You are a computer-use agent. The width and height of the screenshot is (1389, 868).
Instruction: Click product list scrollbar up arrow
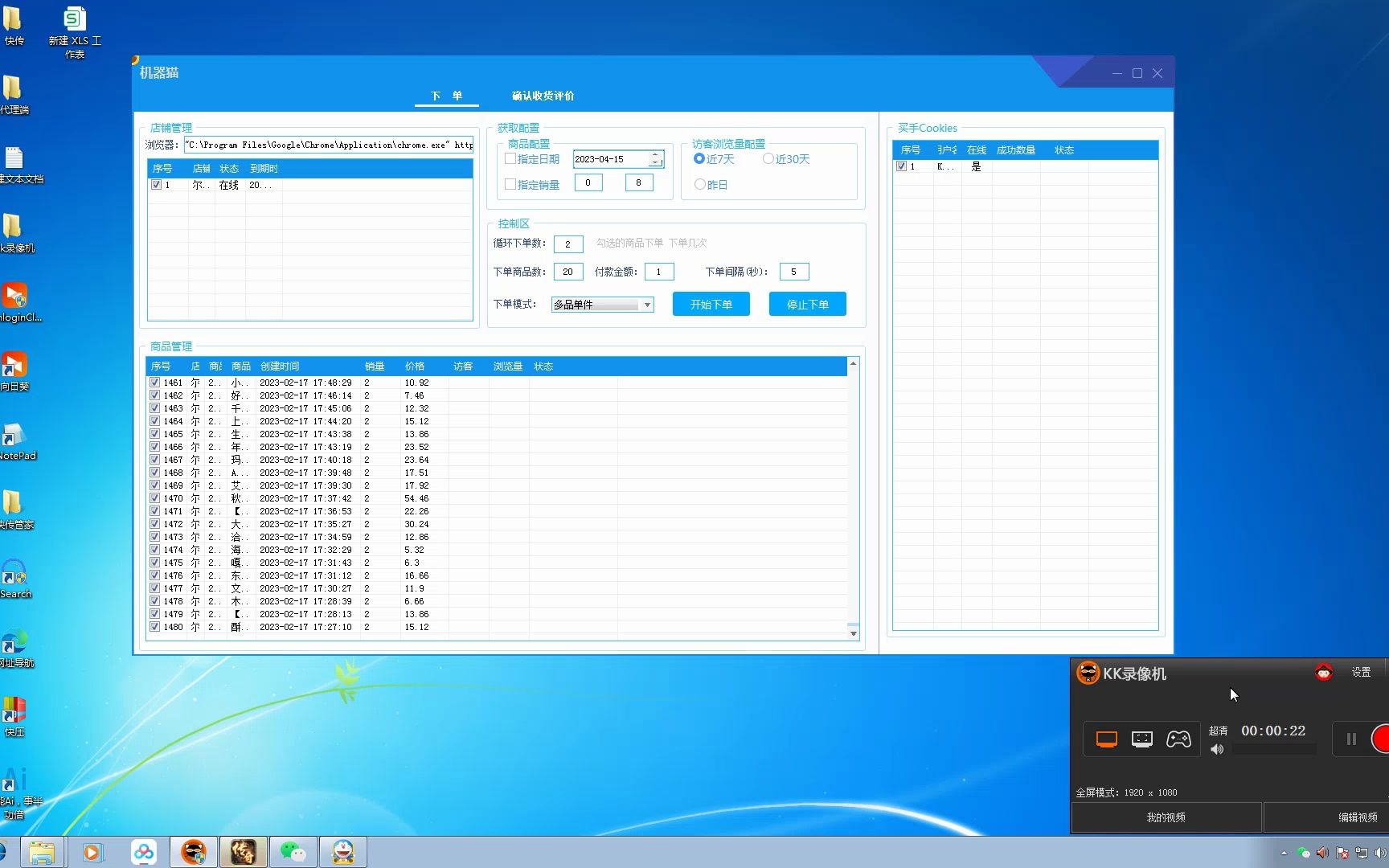(853, 364)
